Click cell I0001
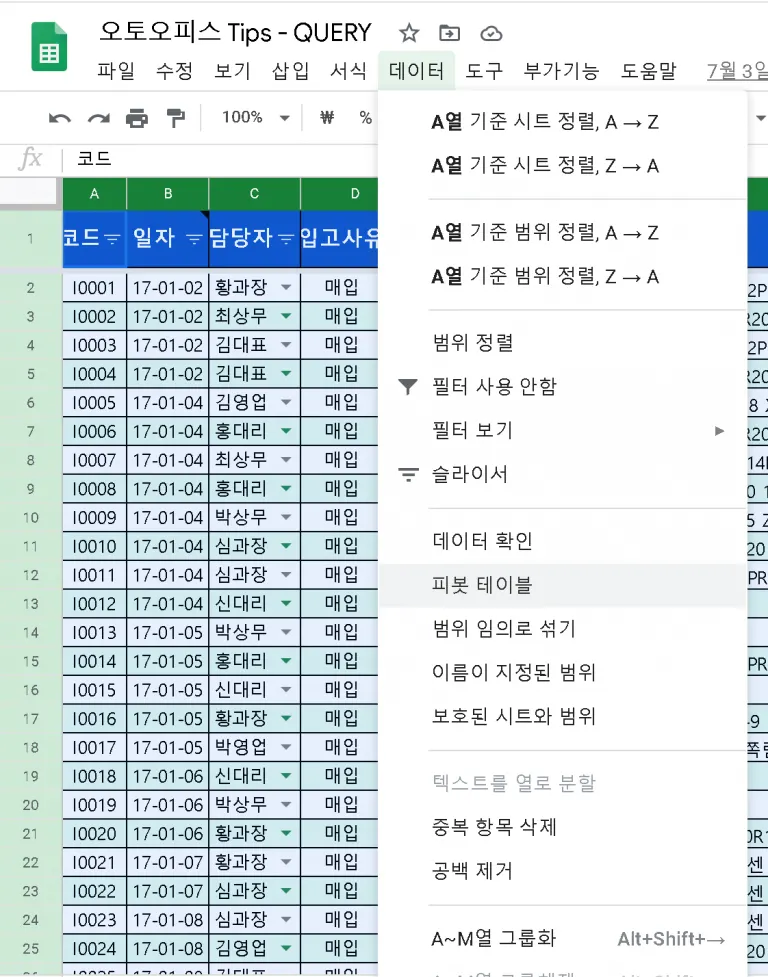 (94, 288)
